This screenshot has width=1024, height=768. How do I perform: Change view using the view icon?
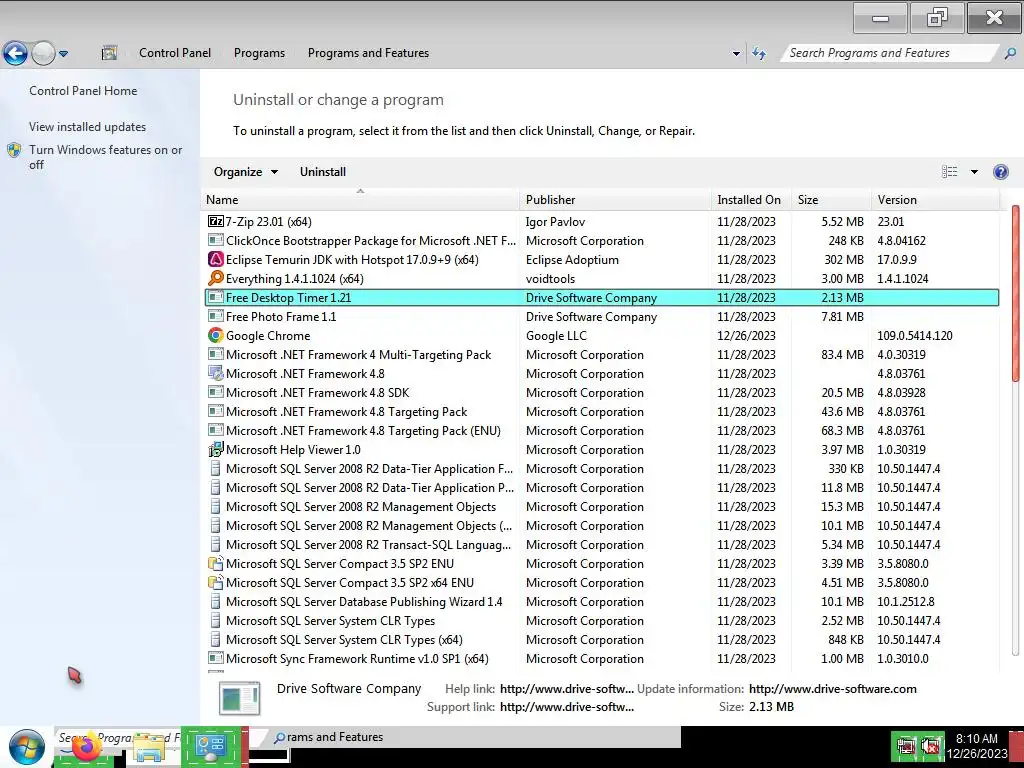click(950, 172)
